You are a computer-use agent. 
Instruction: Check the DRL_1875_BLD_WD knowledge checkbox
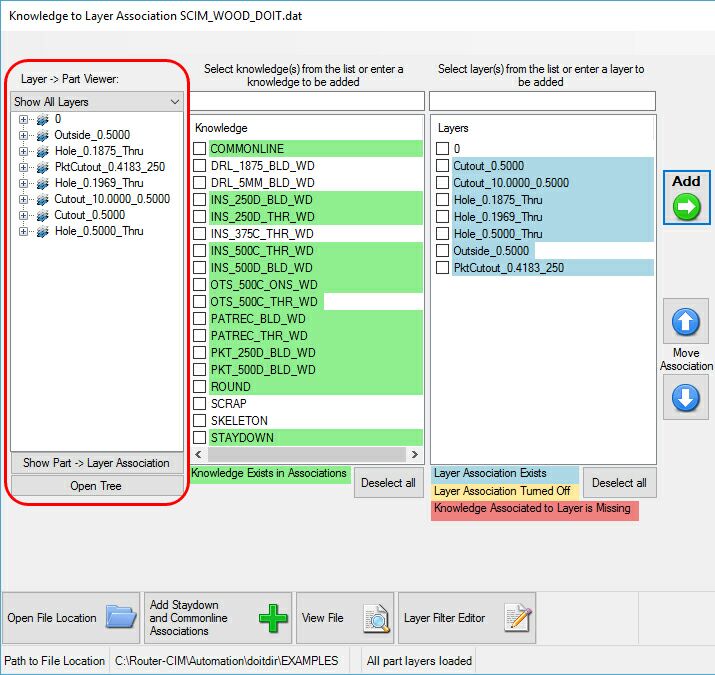tap(199, 165)
